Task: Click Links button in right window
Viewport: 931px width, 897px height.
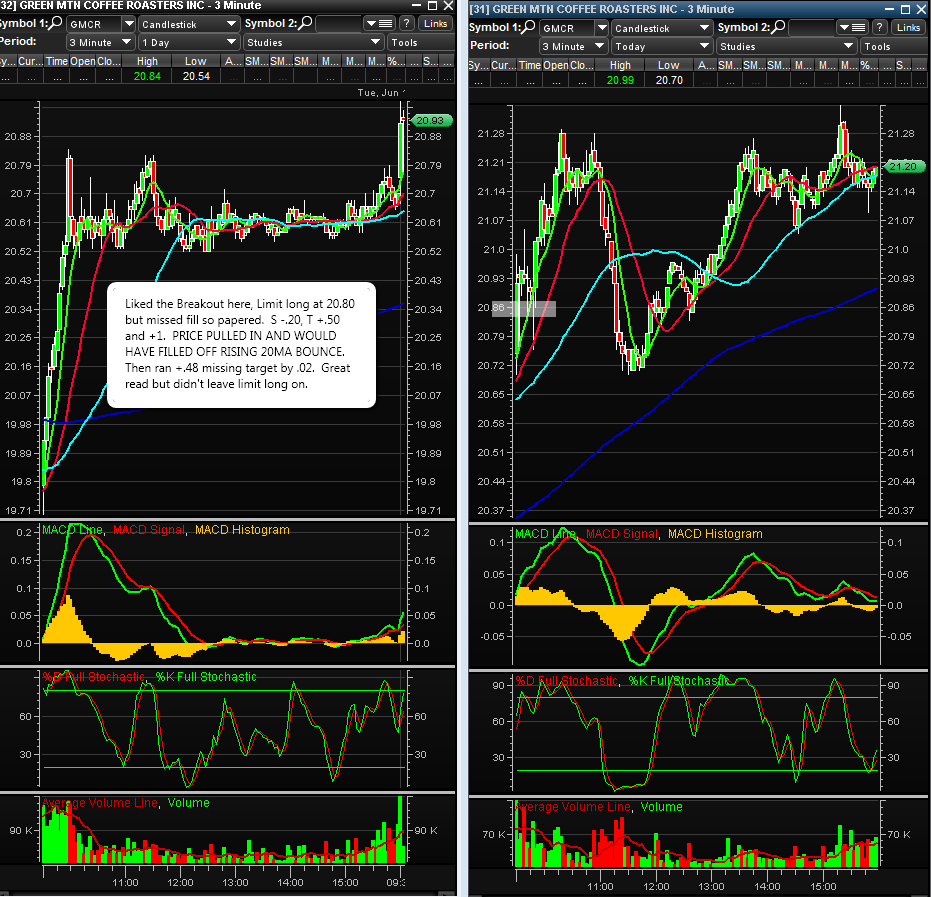Action: tap(908, 28)
